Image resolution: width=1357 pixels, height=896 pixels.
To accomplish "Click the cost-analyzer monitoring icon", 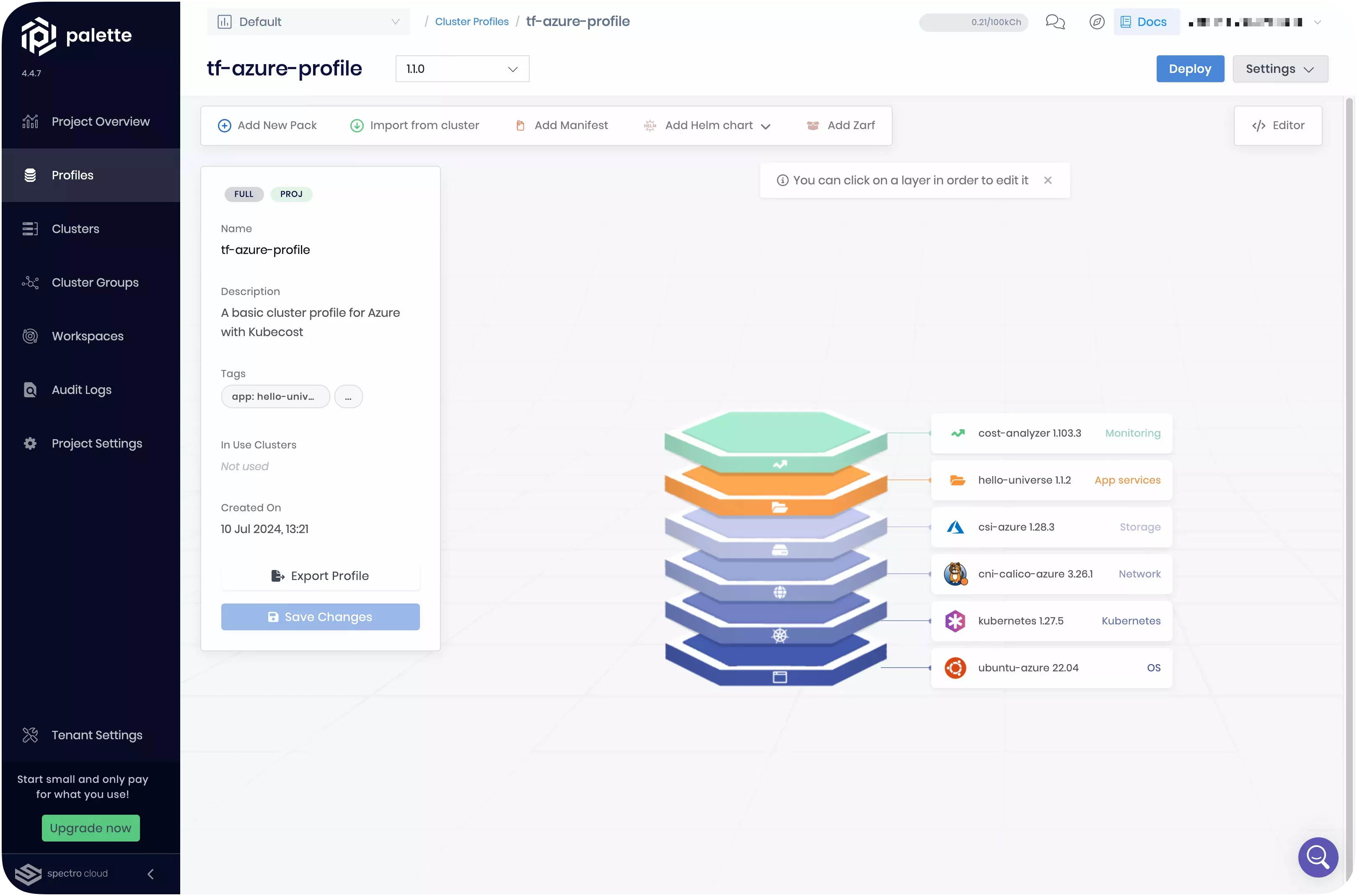I will point(957,433).
